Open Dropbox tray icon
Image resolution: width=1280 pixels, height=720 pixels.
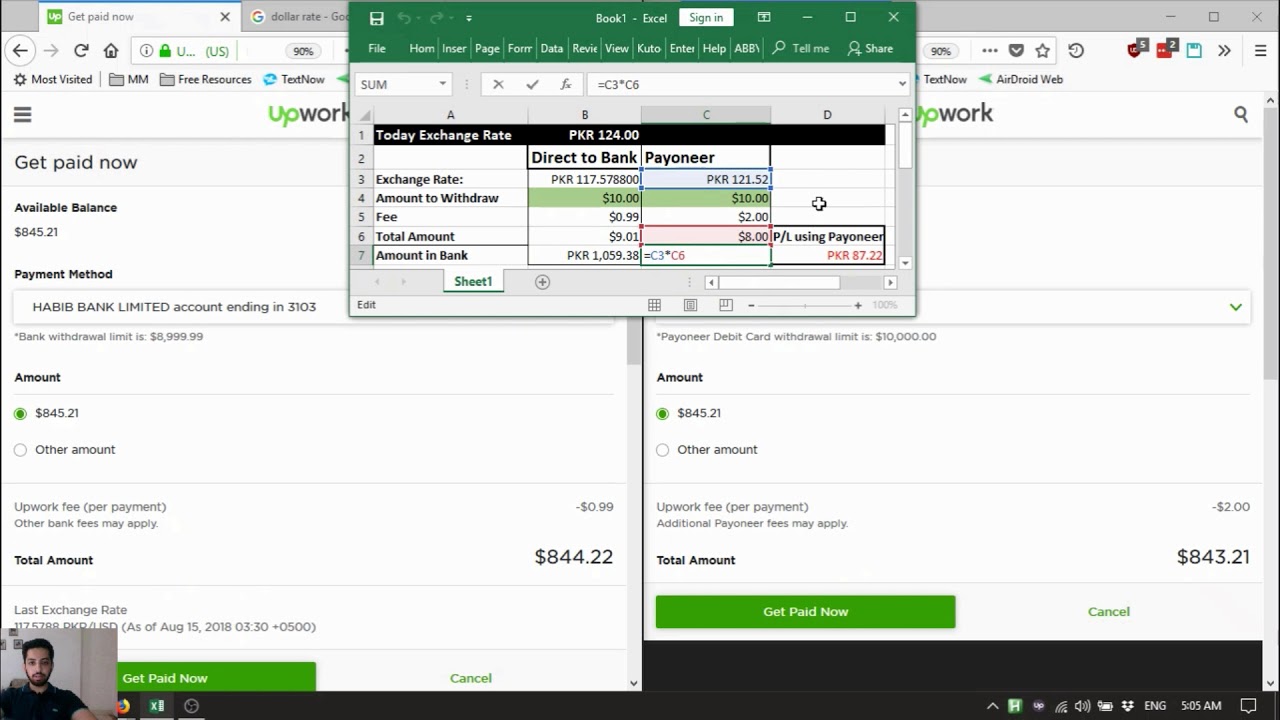coord(1127,706)
